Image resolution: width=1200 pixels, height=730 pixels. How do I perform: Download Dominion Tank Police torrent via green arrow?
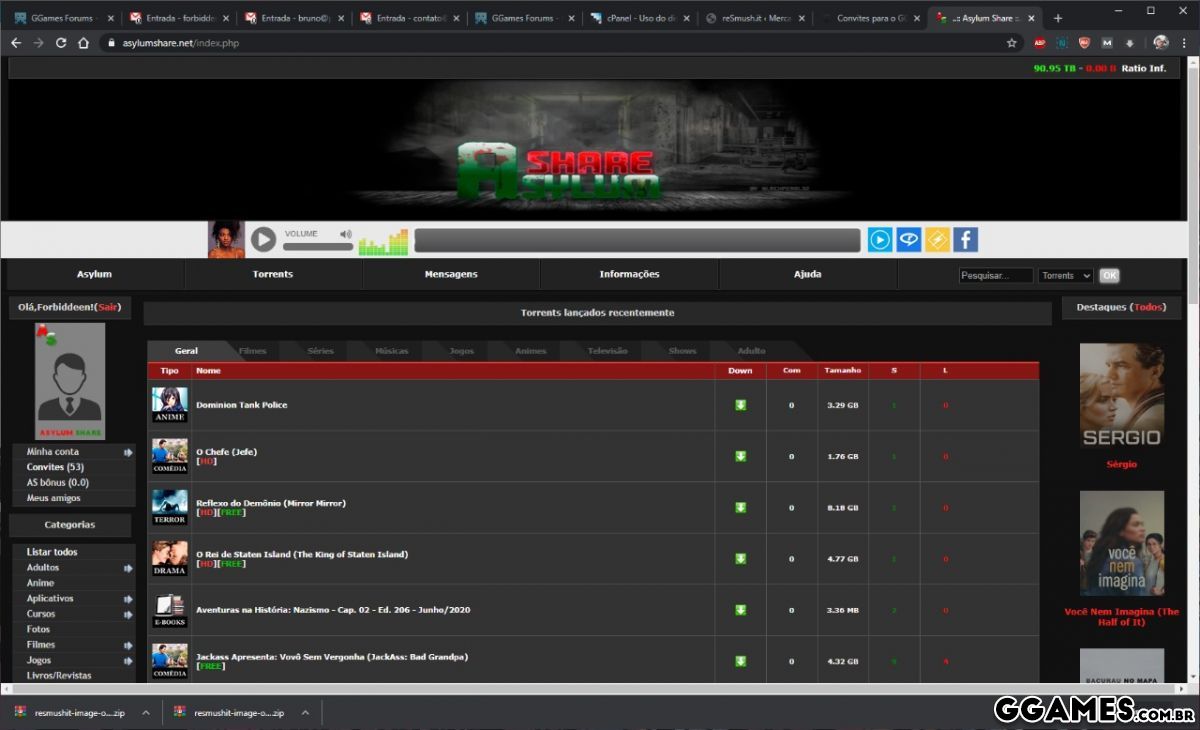[740, 405]
